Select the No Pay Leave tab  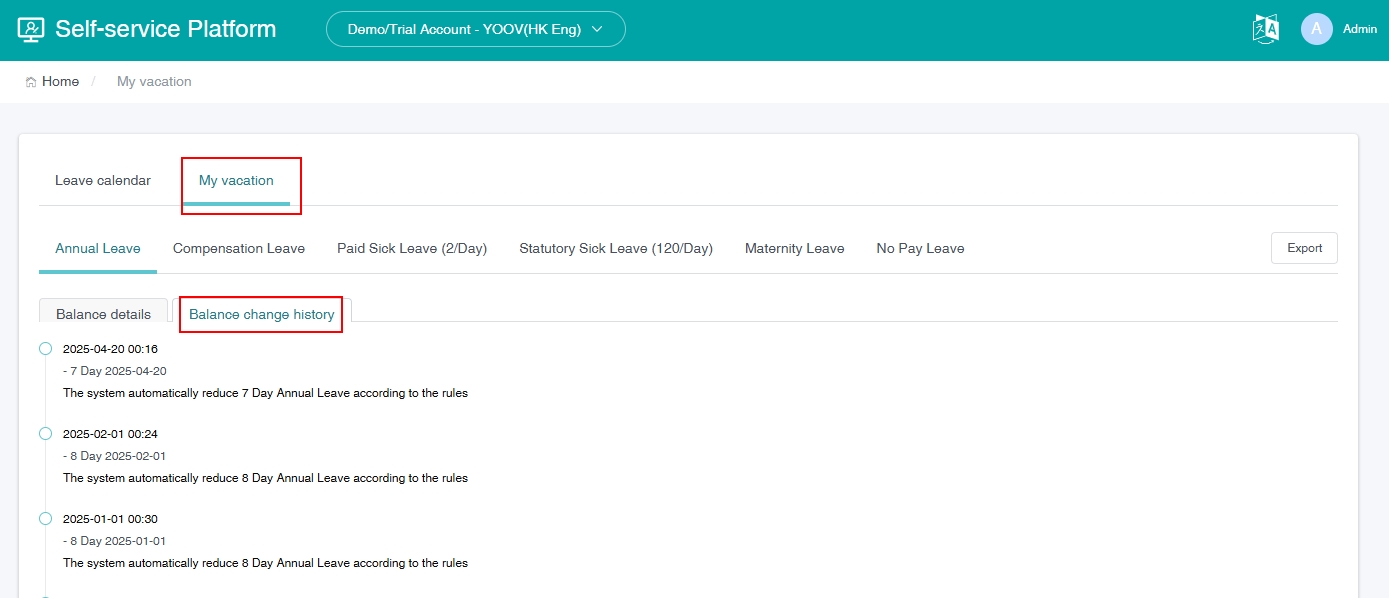point(920,249)
